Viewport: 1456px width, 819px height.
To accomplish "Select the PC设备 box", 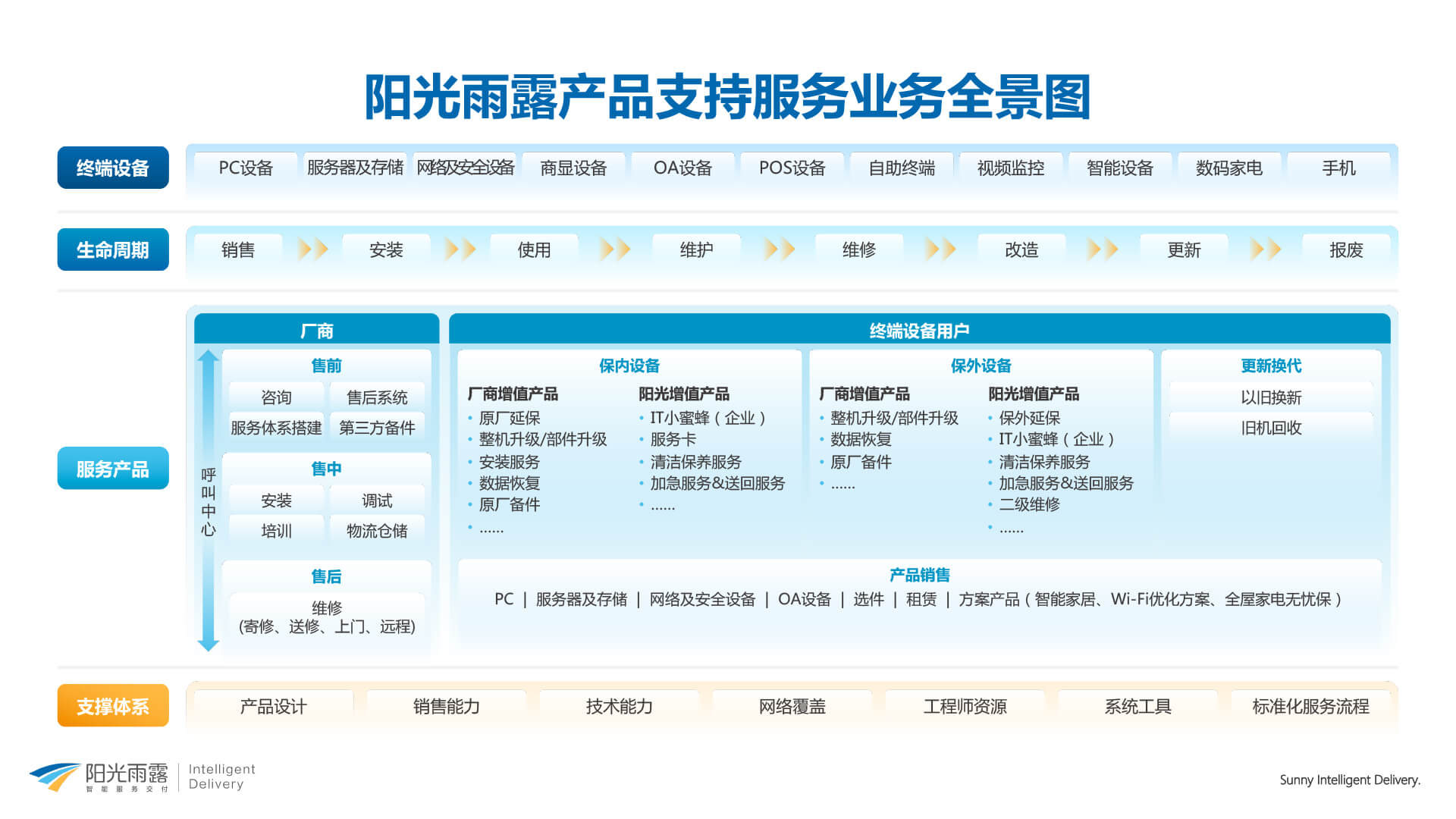I will coord(246,168).
